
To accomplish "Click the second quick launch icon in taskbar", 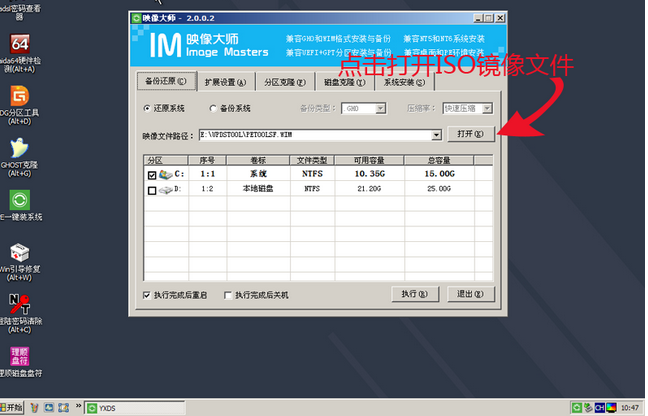I will tap(49, 408).
